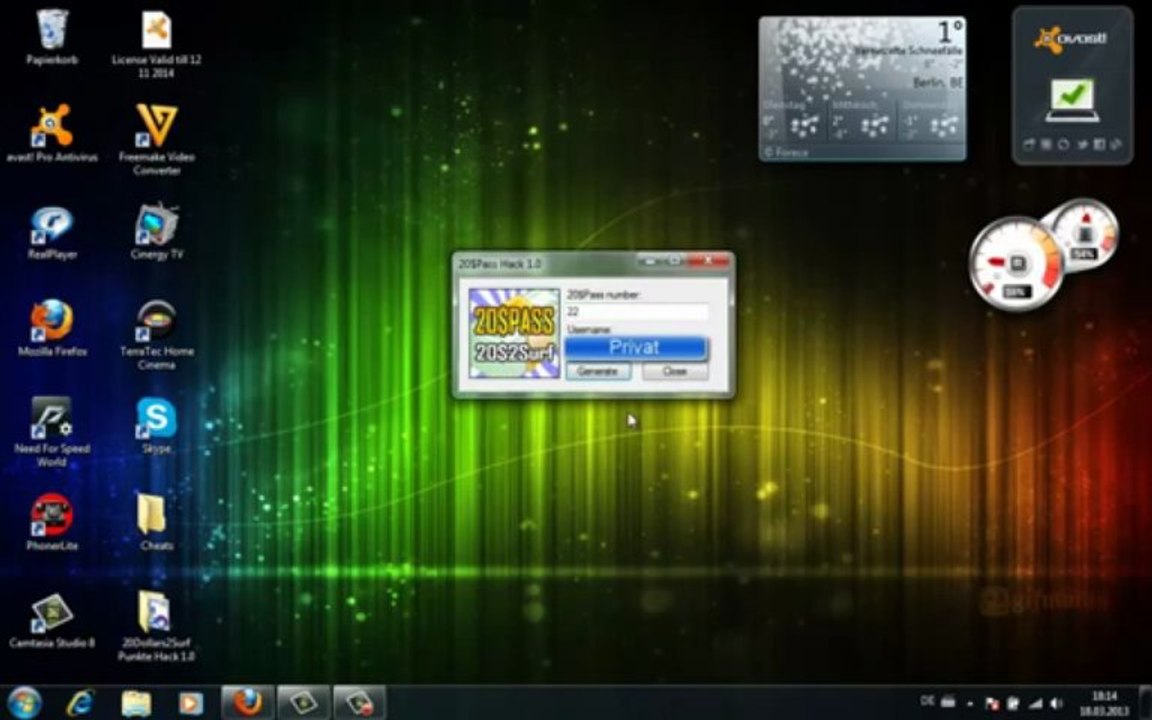
Task: Click the Generate button in 20$Pass Hack
Action: coord(597,371)
